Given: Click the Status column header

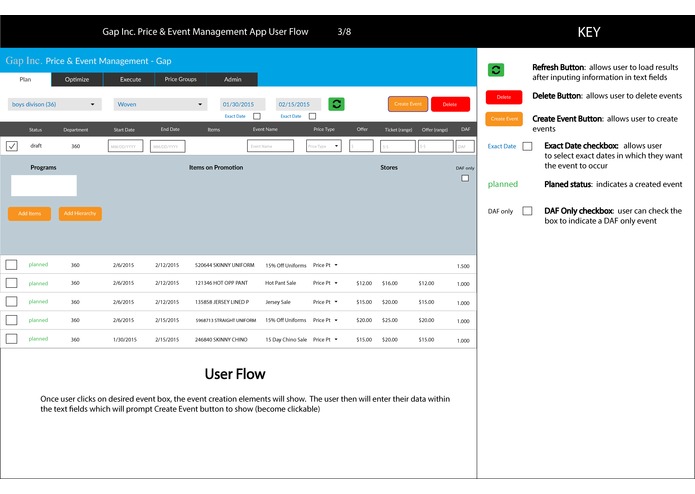Looking at the screenshot, I should click(x=35, y=130).
